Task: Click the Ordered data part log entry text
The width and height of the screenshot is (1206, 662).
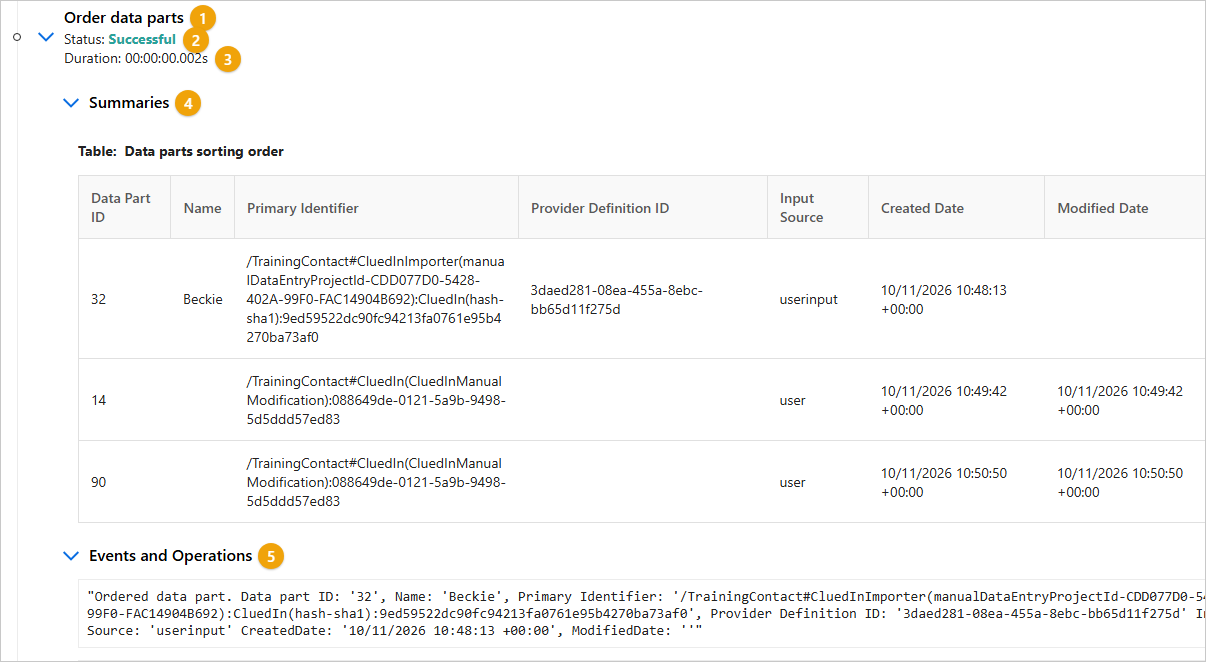Action: pyautogui.click(x=642, y=613)
